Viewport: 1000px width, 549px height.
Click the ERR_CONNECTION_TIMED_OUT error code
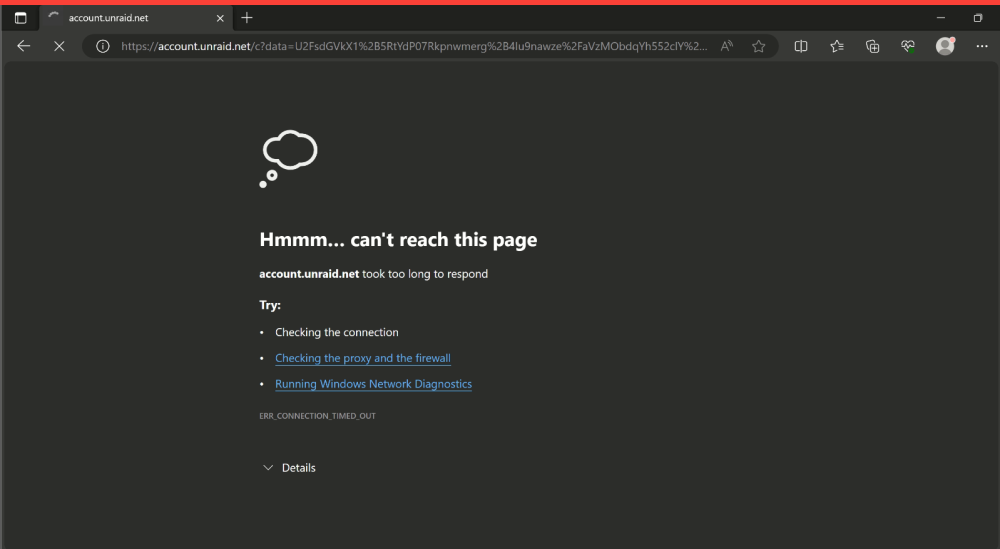317,416
